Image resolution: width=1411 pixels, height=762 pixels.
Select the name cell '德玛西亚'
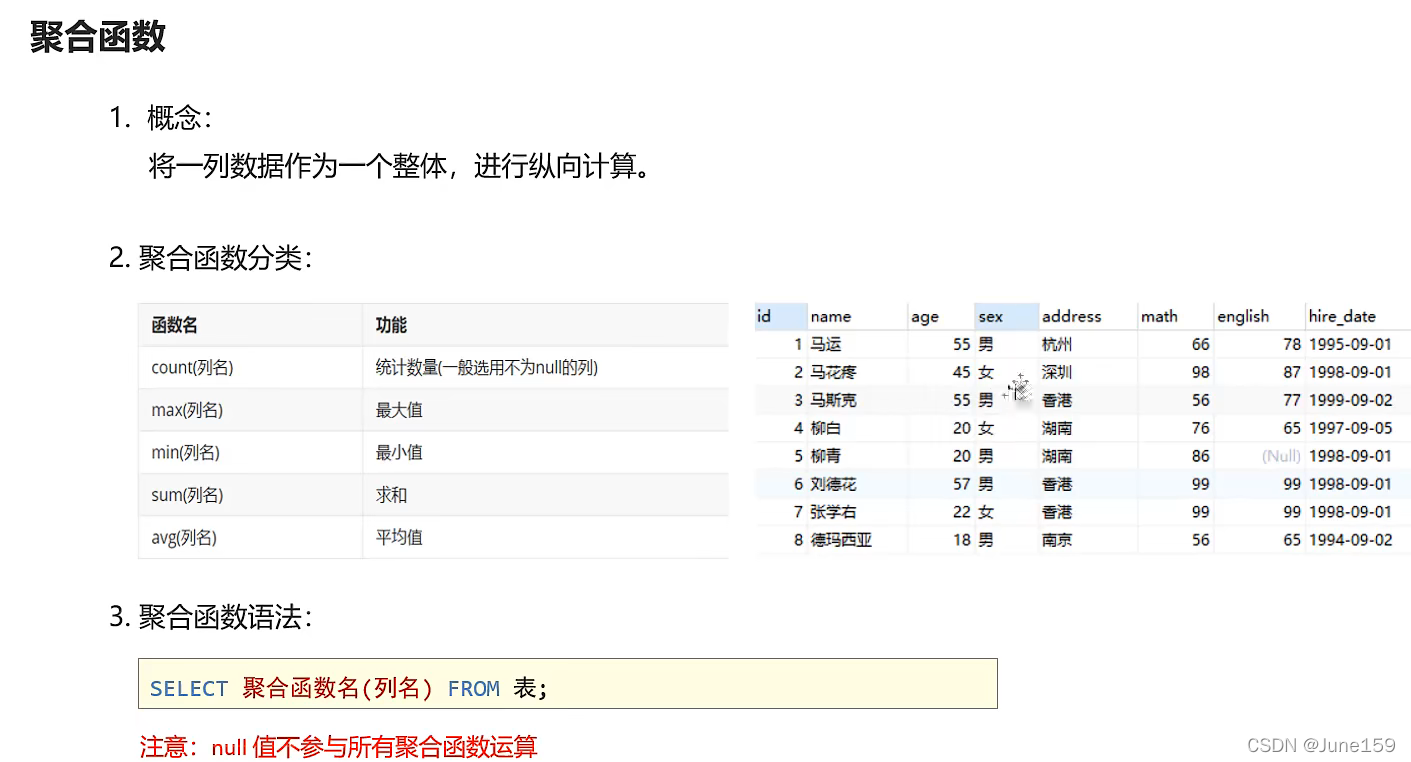841,540
